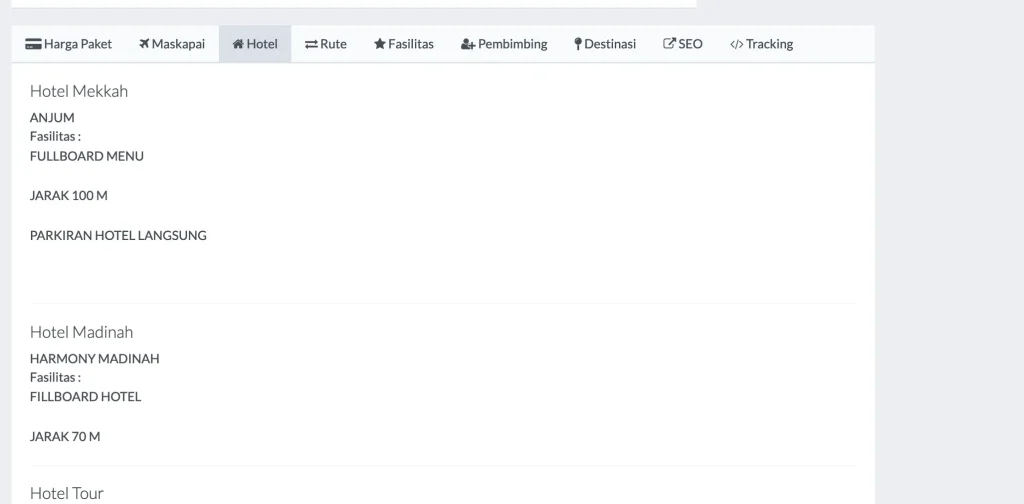
Task: Click the Hotel Madinah section heading
Action: click(81, 332)
